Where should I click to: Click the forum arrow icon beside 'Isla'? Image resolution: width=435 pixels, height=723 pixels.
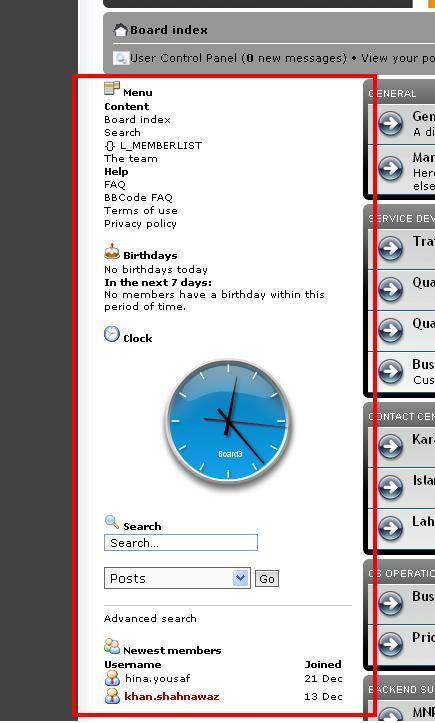(391, 486)
